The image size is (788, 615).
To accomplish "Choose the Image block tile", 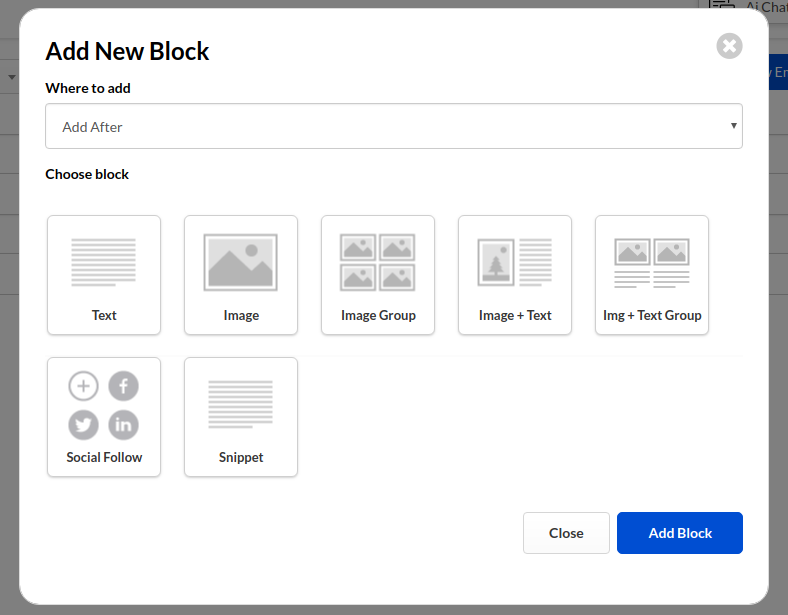I will click(x=241, y=275).
